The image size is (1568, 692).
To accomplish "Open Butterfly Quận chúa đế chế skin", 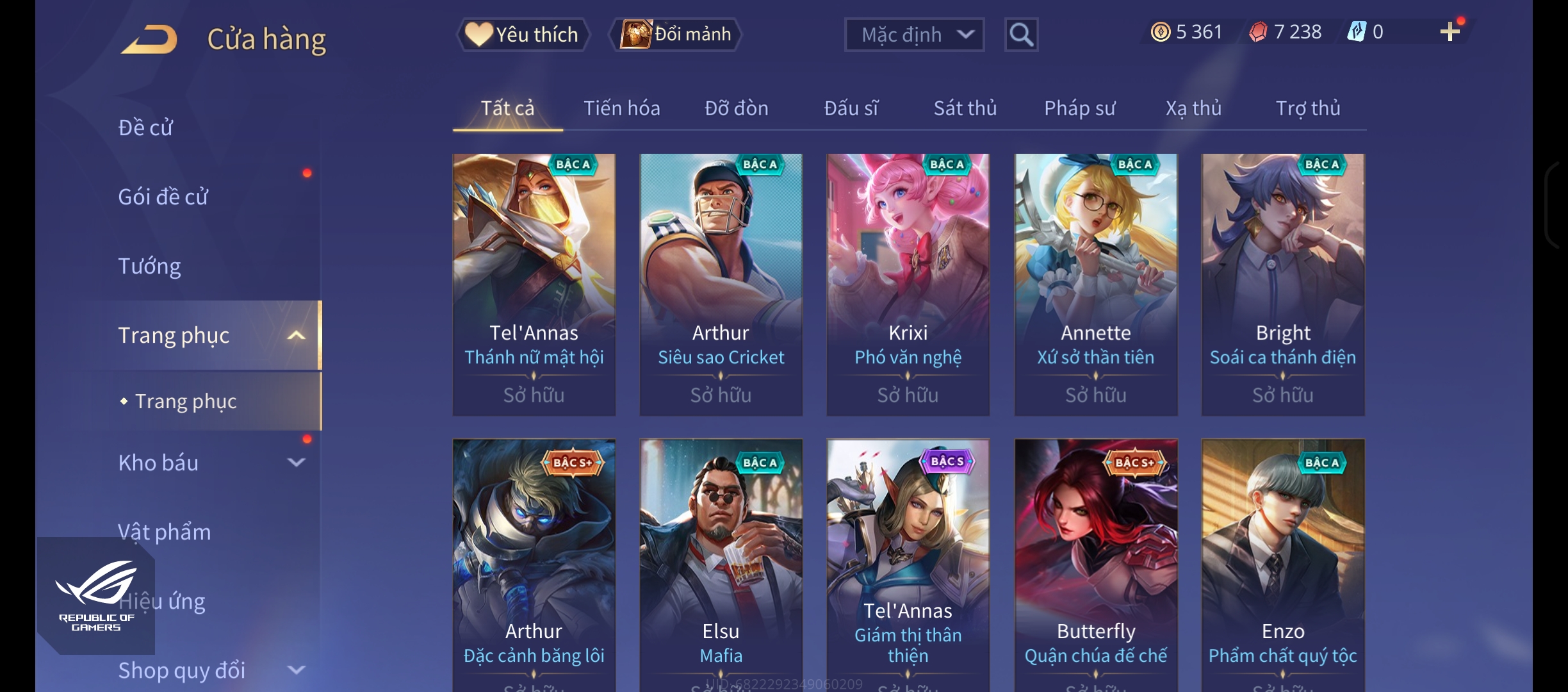I will (1095, 565).
